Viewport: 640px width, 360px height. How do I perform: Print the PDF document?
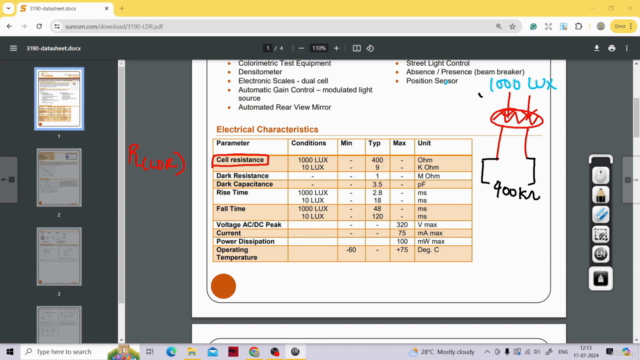point(611,48)
